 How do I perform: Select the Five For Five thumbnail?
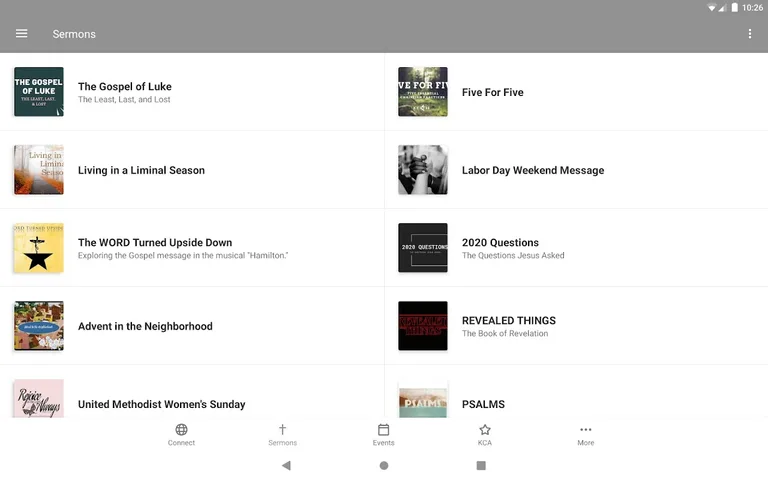pos(422,92)
